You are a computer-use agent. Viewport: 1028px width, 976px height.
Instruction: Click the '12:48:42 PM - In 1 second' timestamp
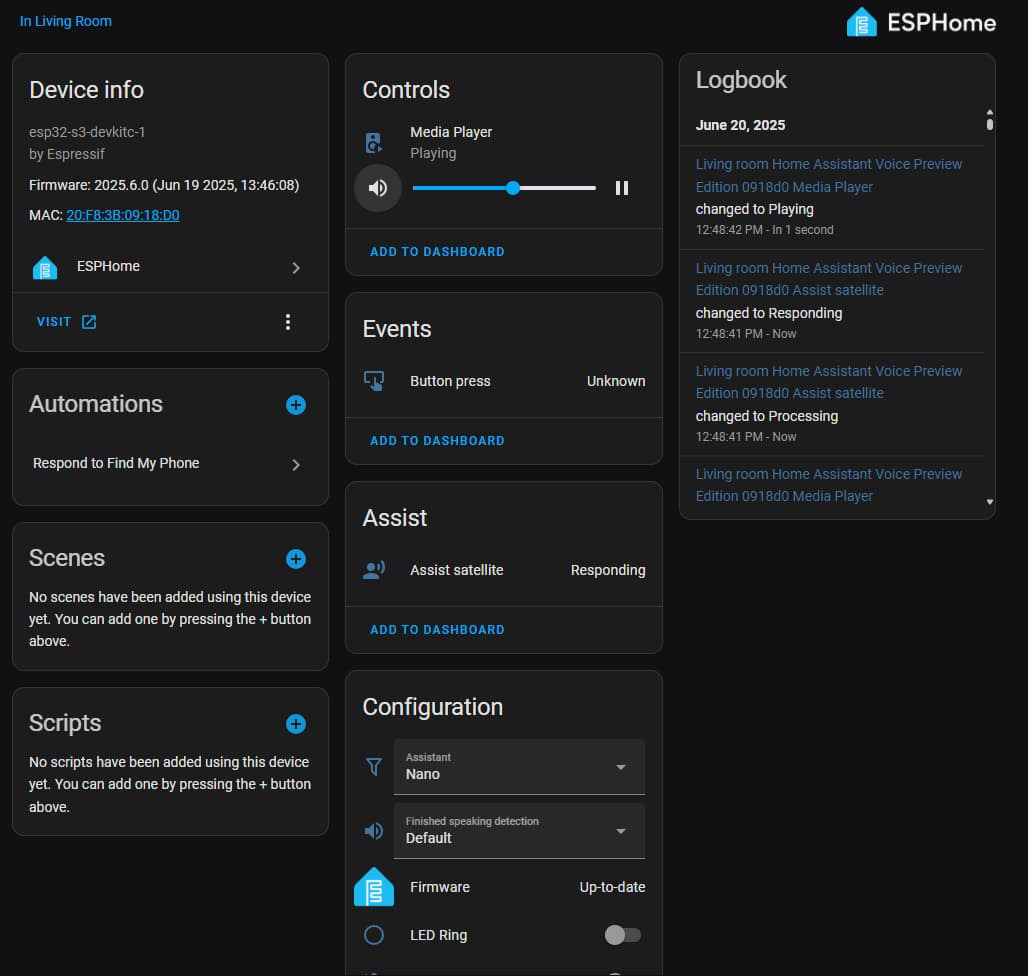(764, 230)
